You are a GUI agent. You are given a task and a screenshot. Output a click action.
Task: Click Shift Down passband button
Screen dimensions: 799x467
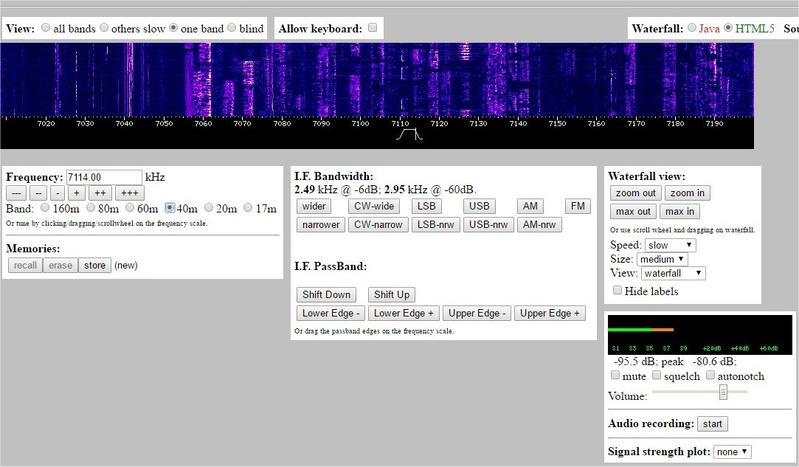click(326, 295)
